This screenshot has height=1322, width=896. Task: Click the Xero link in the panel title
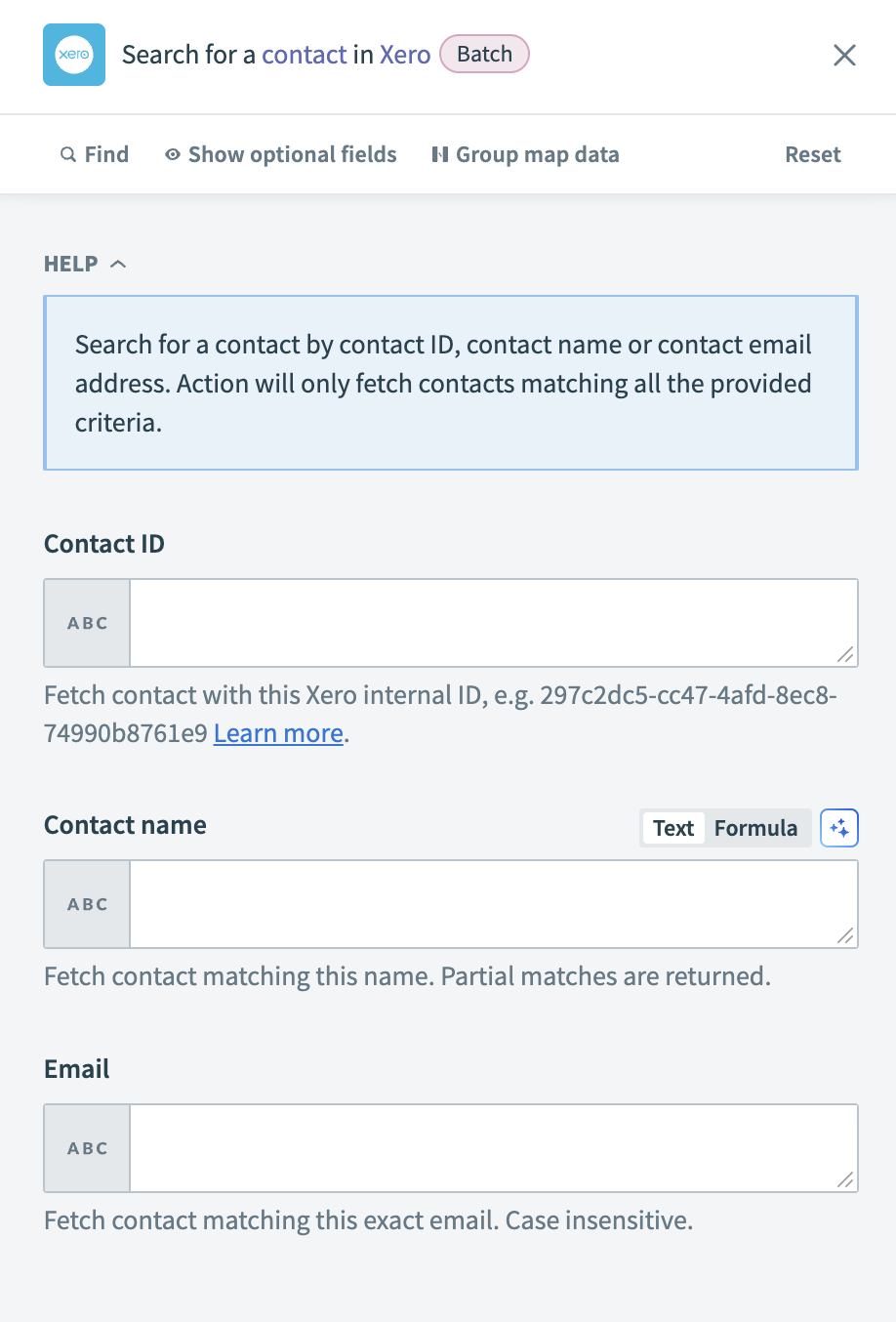click(x=405, y=54)
